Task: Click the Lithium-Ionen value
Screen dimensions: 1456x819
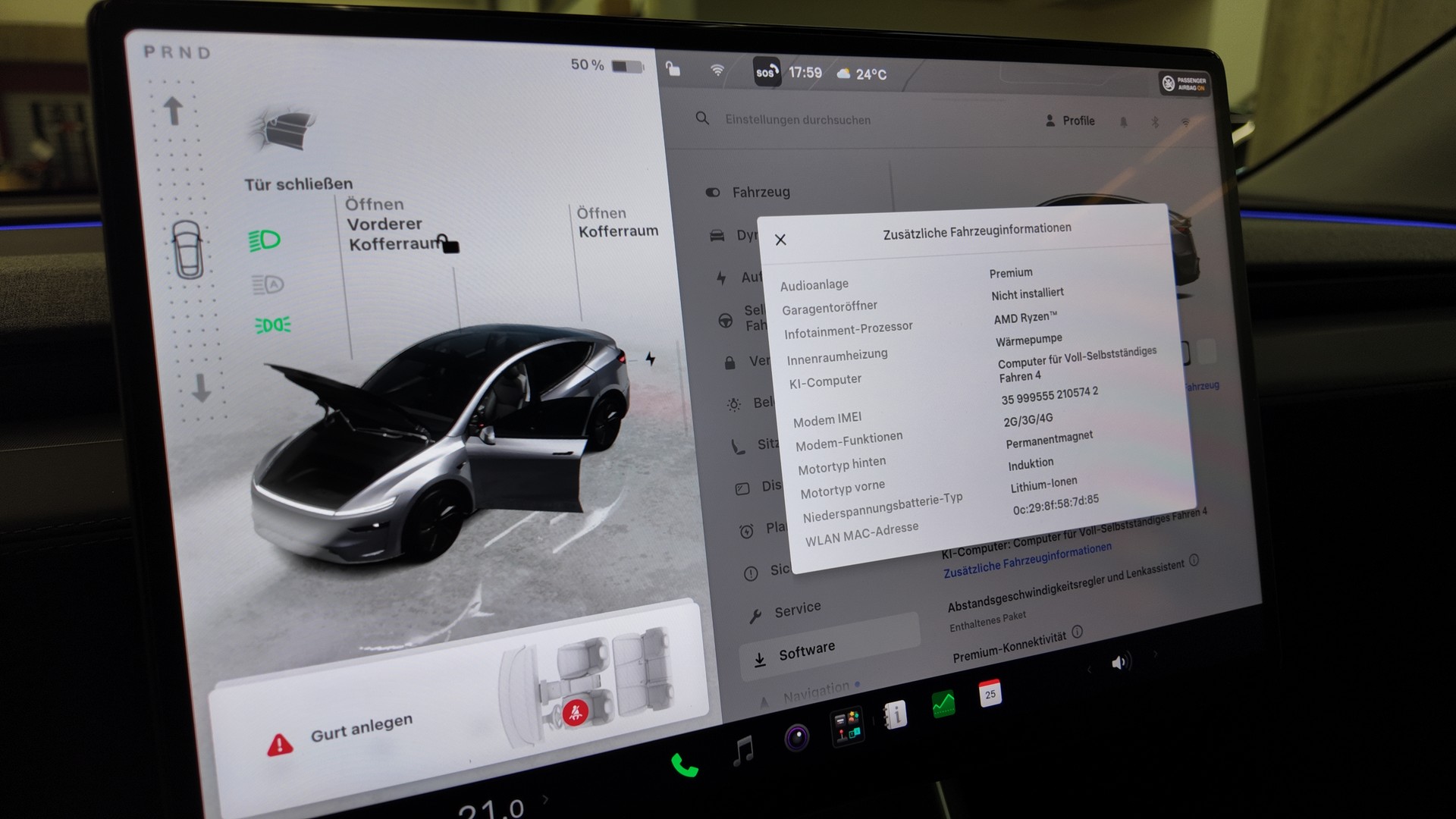Action: [x=1043, y=485]
